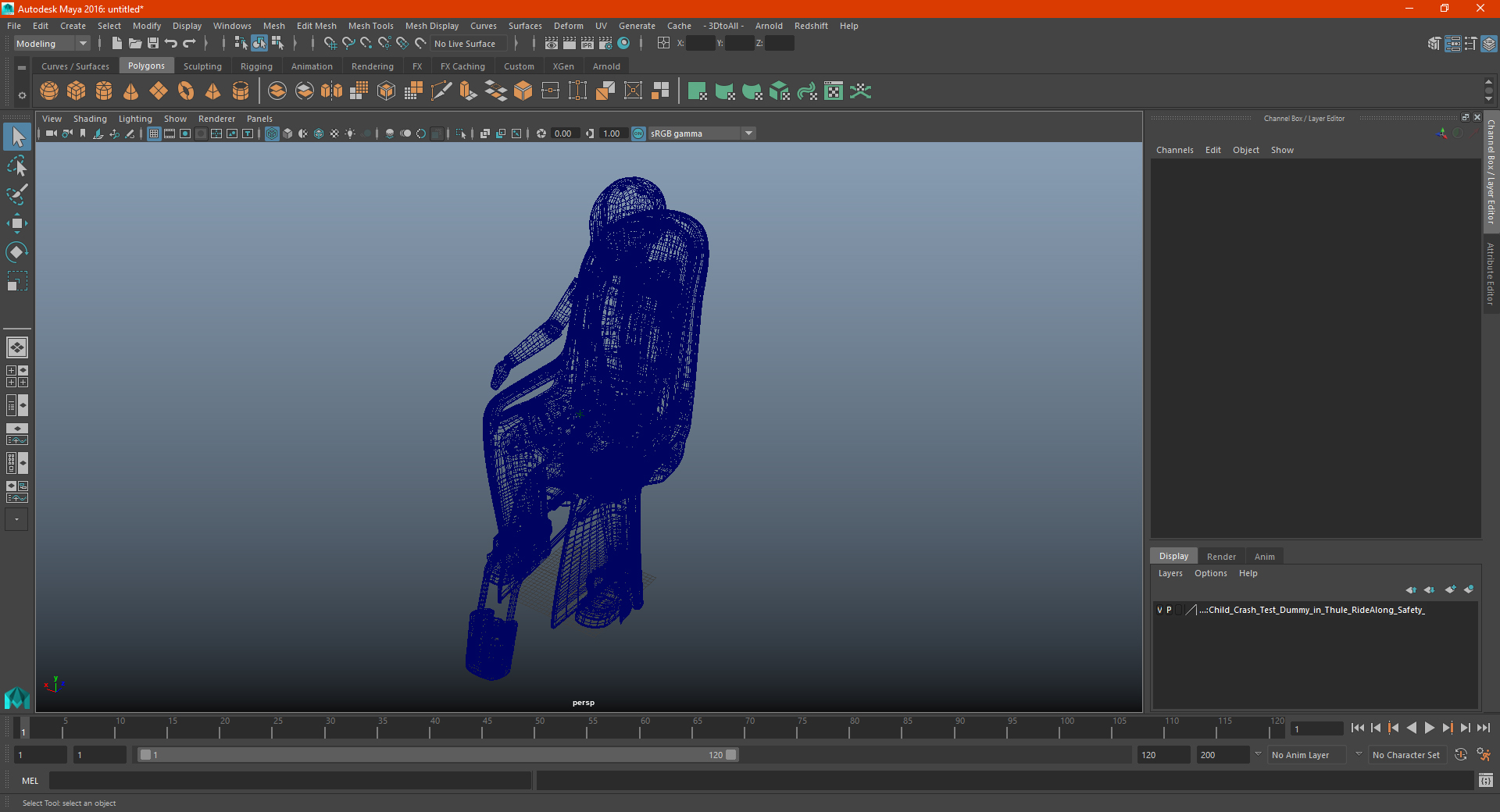Screen dimensions: 1500x812
Task: Create a polygon cone from shelf
Action: pyautogui.click(x=131, y=91)
